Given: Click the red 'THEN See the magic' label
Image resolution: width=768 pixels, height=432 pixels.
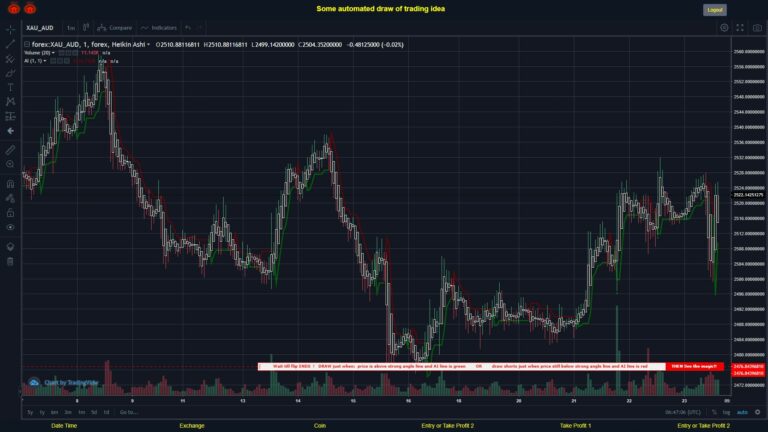Looking at the screenshot, I should tap(694, 366).
